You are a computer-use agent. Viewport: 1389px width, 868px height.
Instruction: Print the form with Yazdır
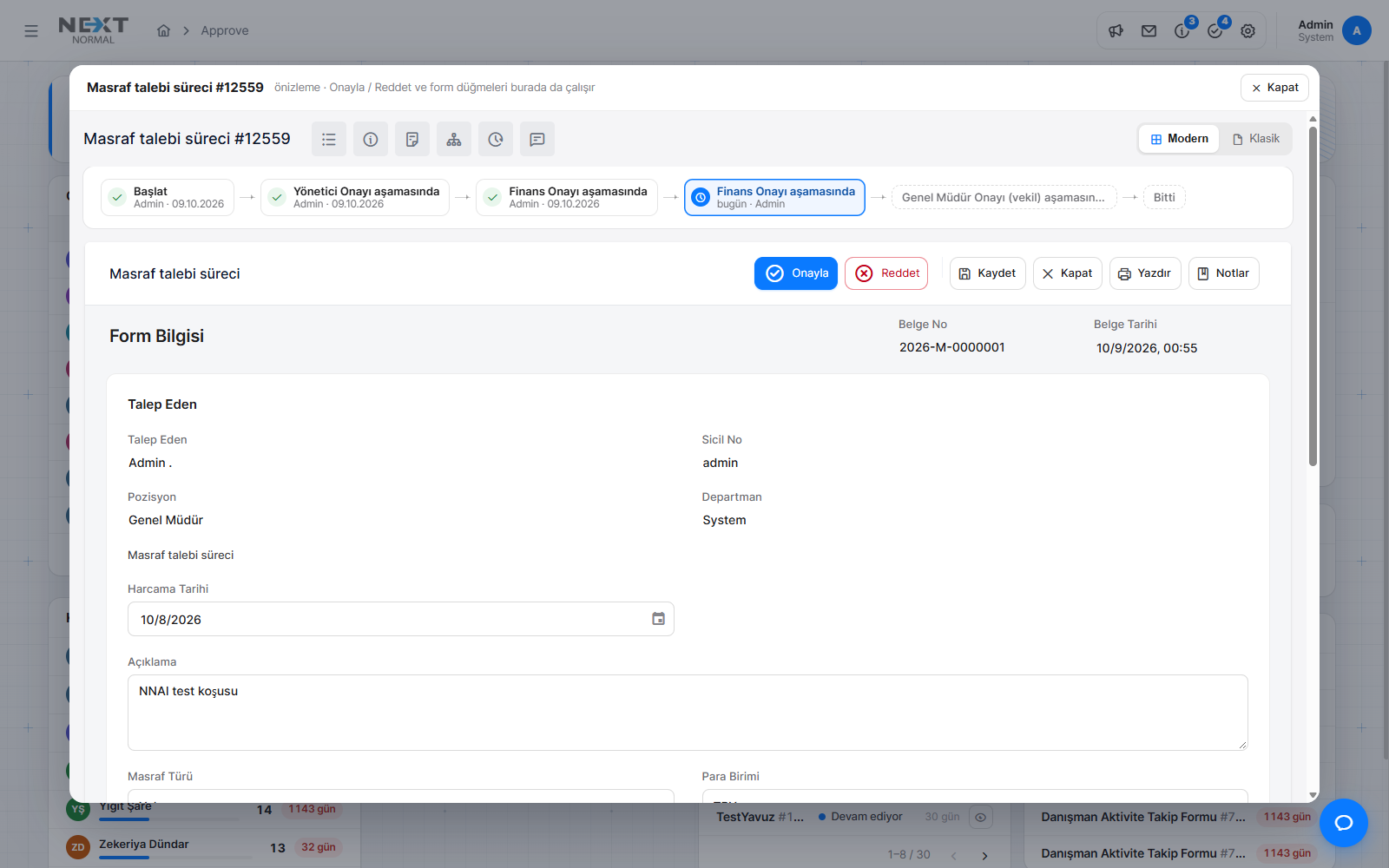point(1145,273)
